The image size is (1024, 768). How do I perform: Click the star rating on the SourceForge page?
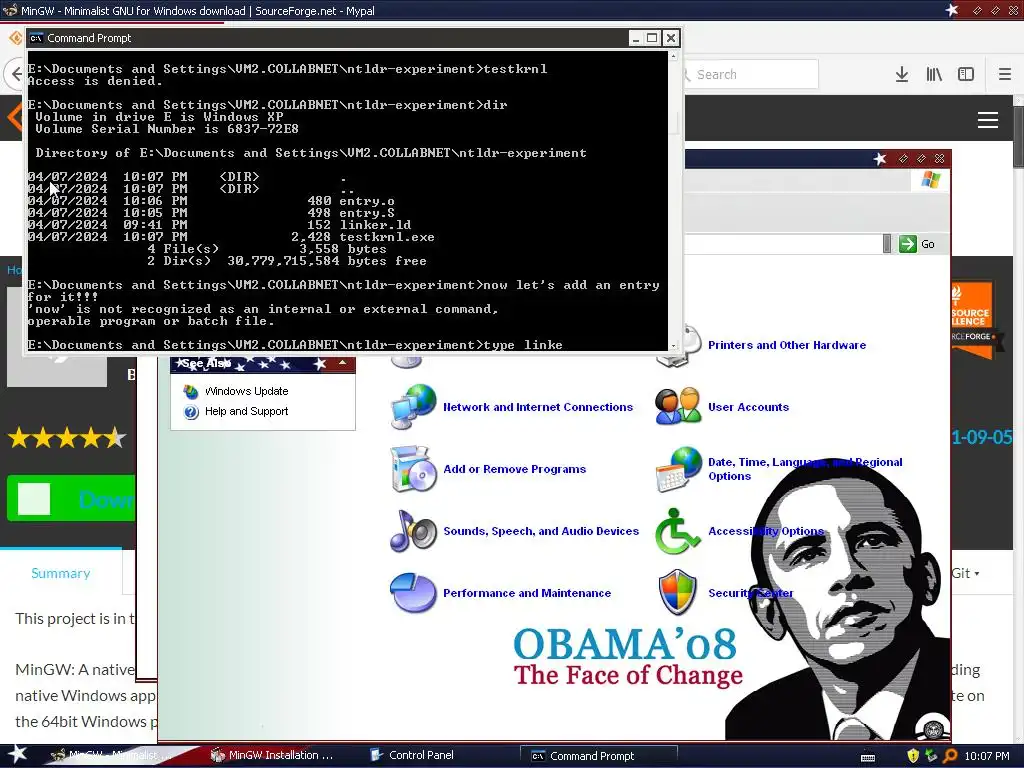pyautogui.click(x=67, y=438)
